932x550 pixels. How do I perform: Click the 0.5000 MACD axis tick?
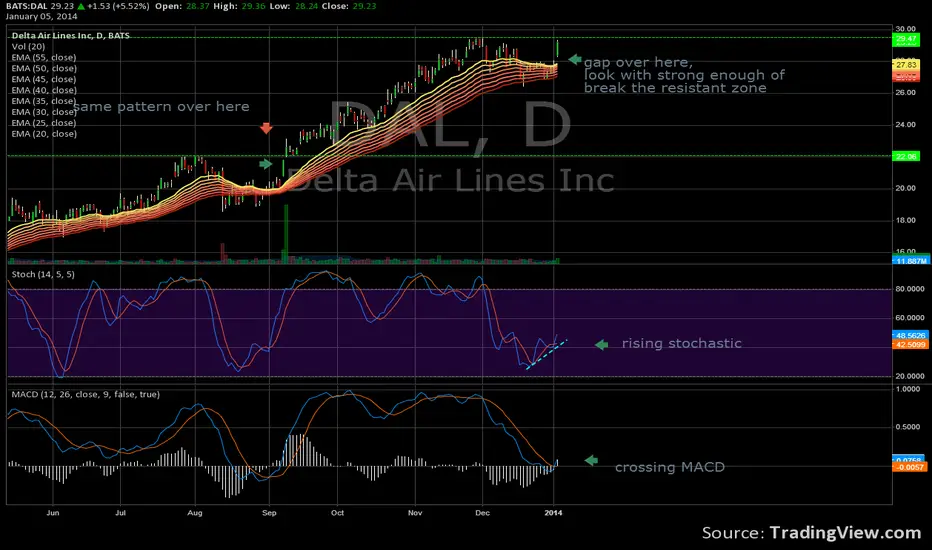pyautogui.click(x=908, y=427)
